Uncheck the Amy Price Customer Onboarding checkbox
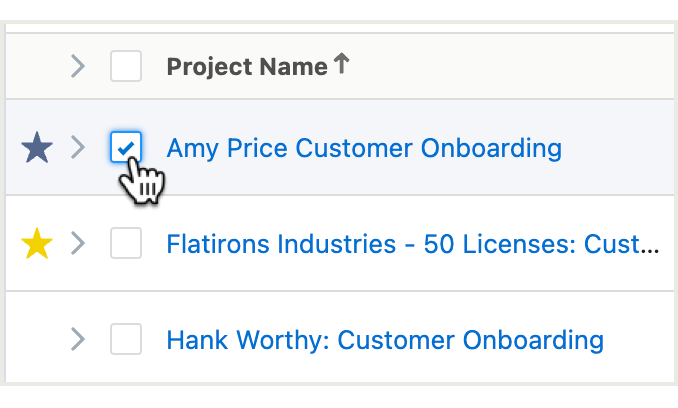This screenshot has width=678, height=408. pyautogui.click(x=126, y=147)
